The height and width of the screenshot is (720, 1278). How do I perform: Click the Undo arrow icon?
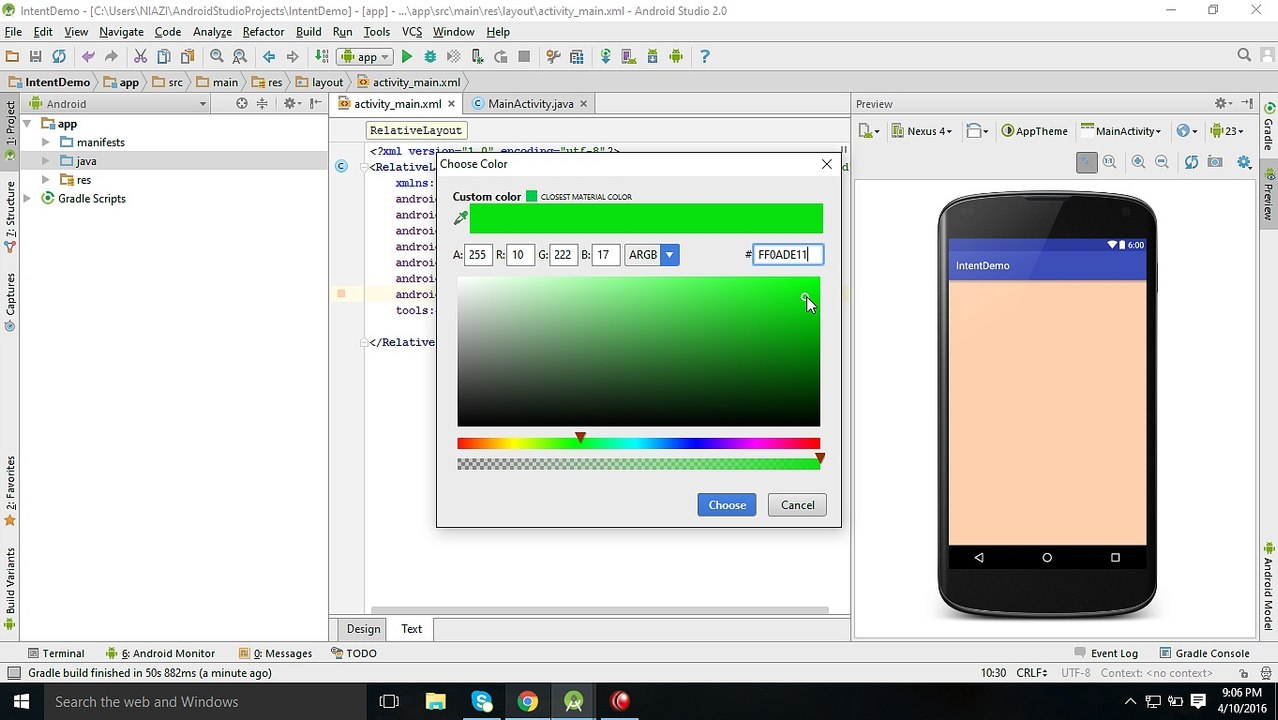coord(88,57)
